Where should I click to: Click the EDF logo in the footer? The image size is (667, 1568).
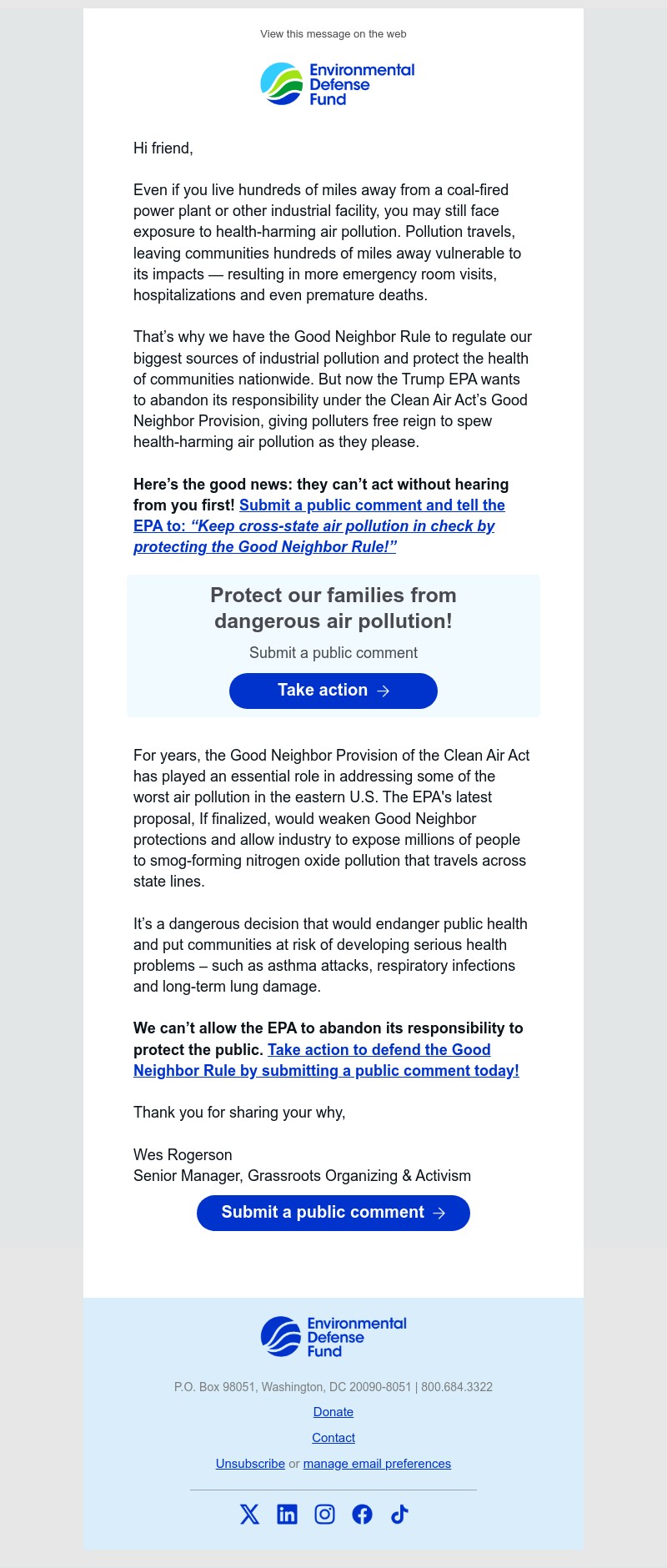coord(333,1335)
